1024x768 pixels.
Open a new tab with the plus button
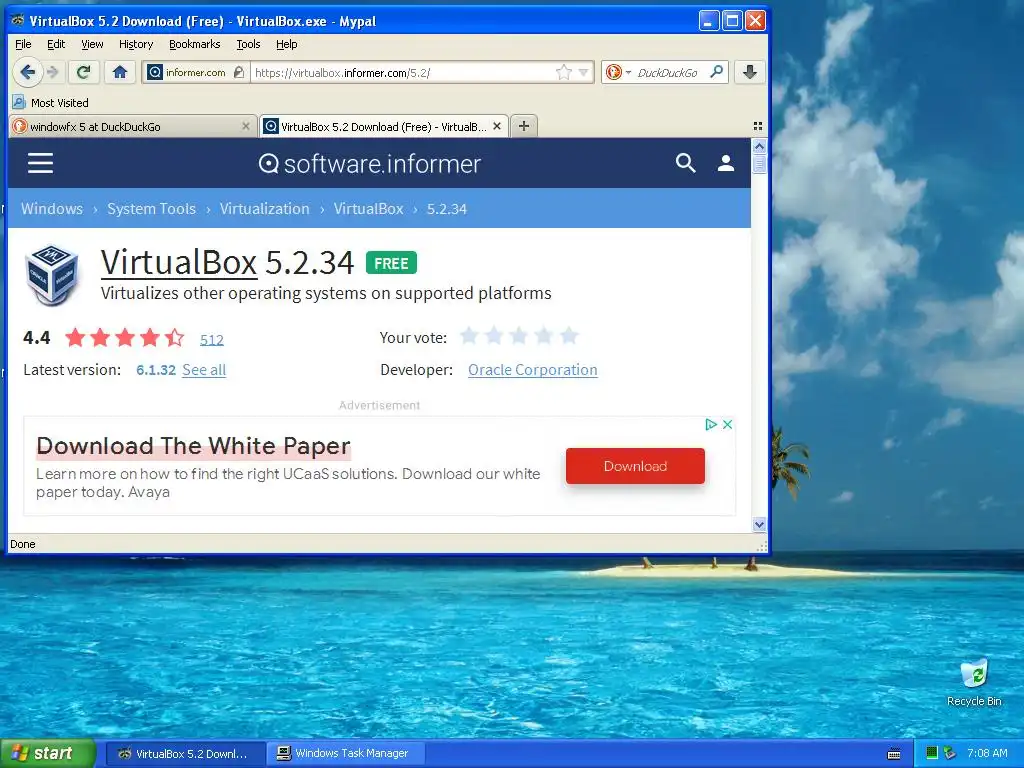point(524,126)
